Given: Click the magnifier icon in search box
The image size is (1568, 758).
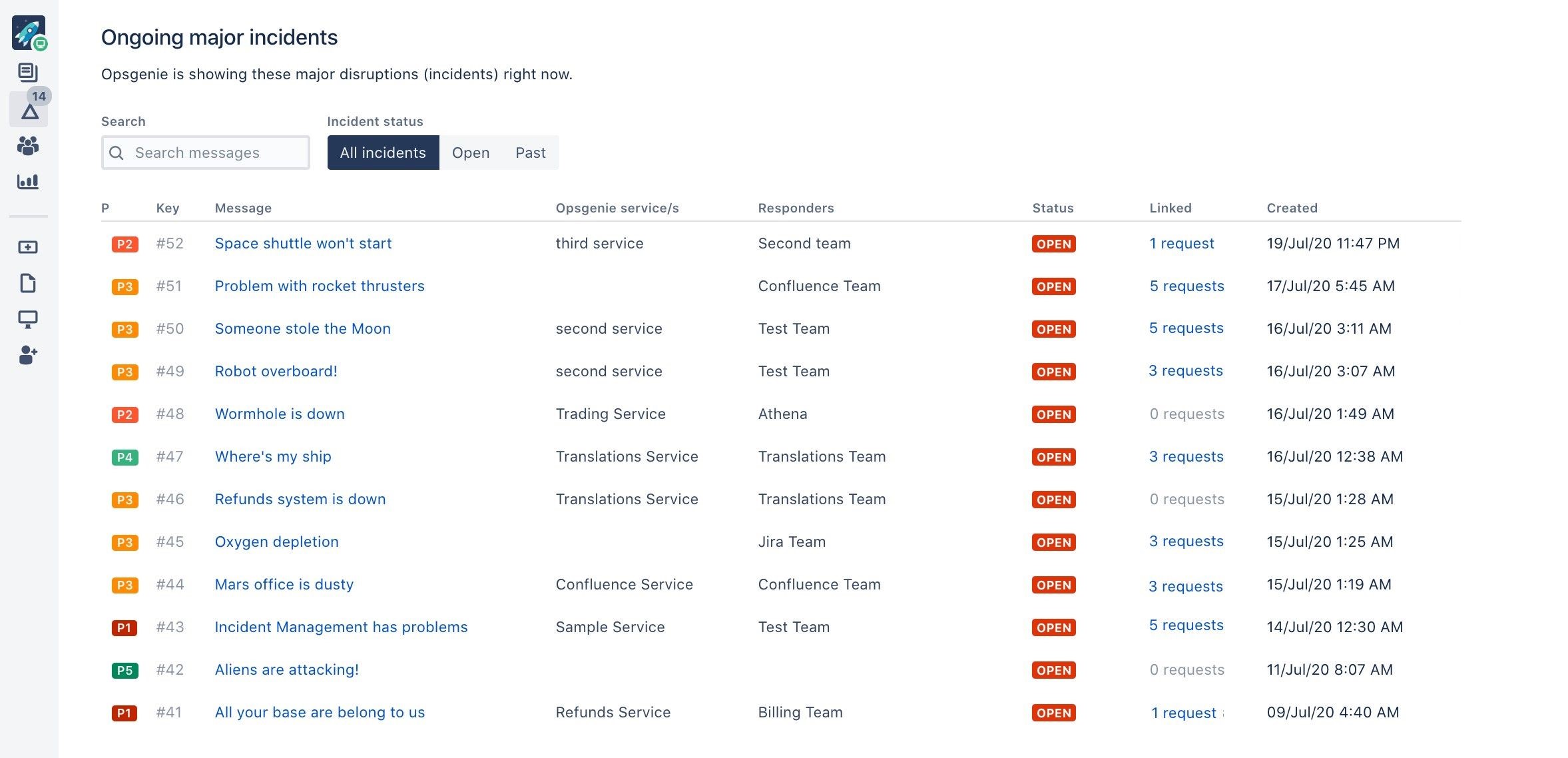Looking at the screenshot, I should pos(117,153).
